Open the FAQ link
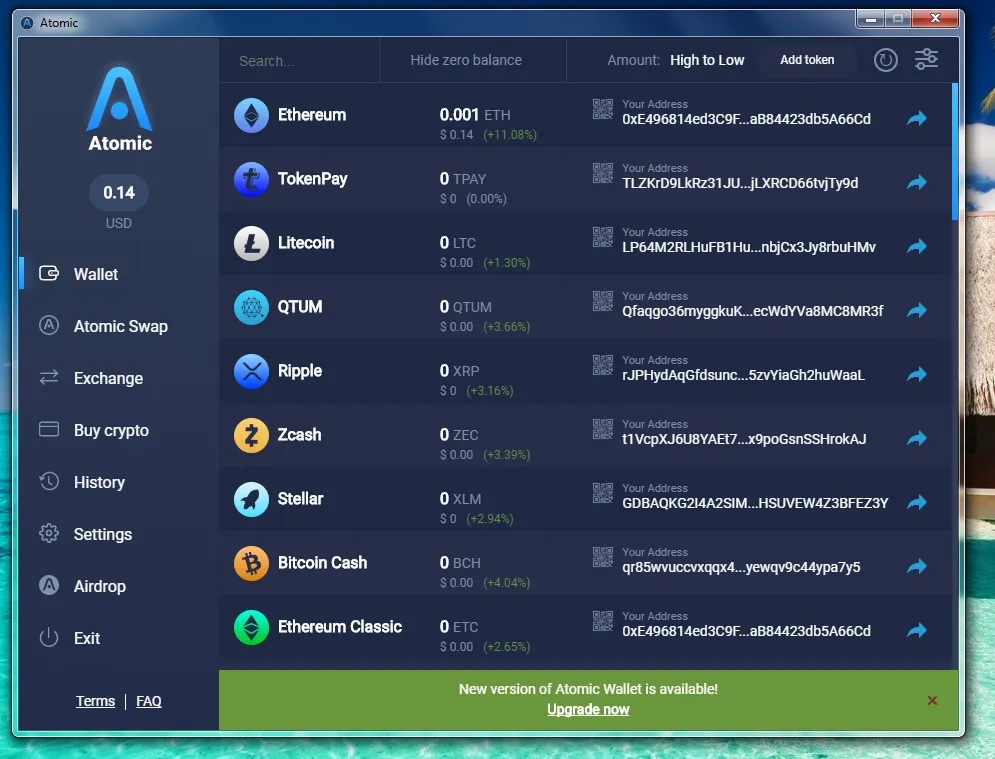 [x=148, y=701]
